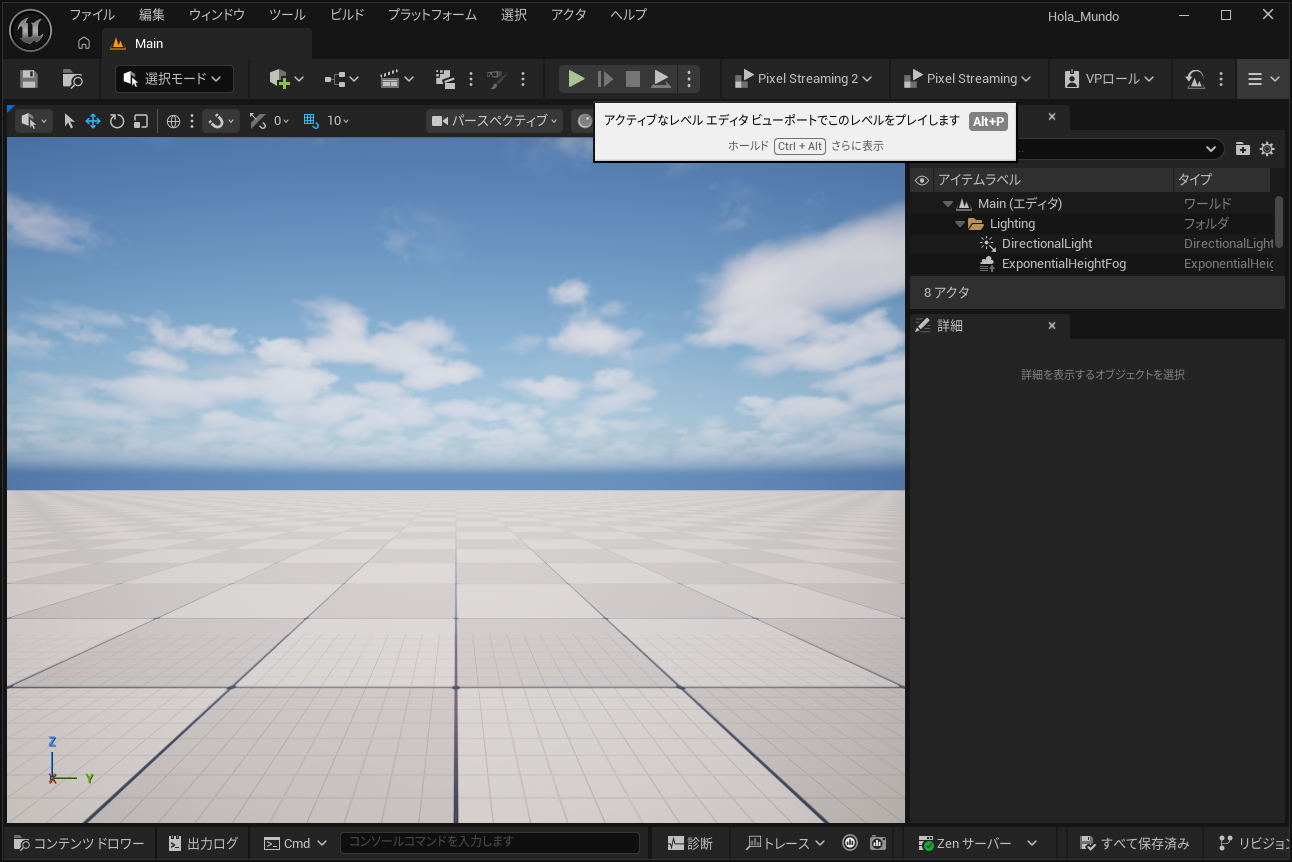Viewport: 1292px width, 862px height.
Task: Open the プラットフォーム menu
Action: pos(432,15)
